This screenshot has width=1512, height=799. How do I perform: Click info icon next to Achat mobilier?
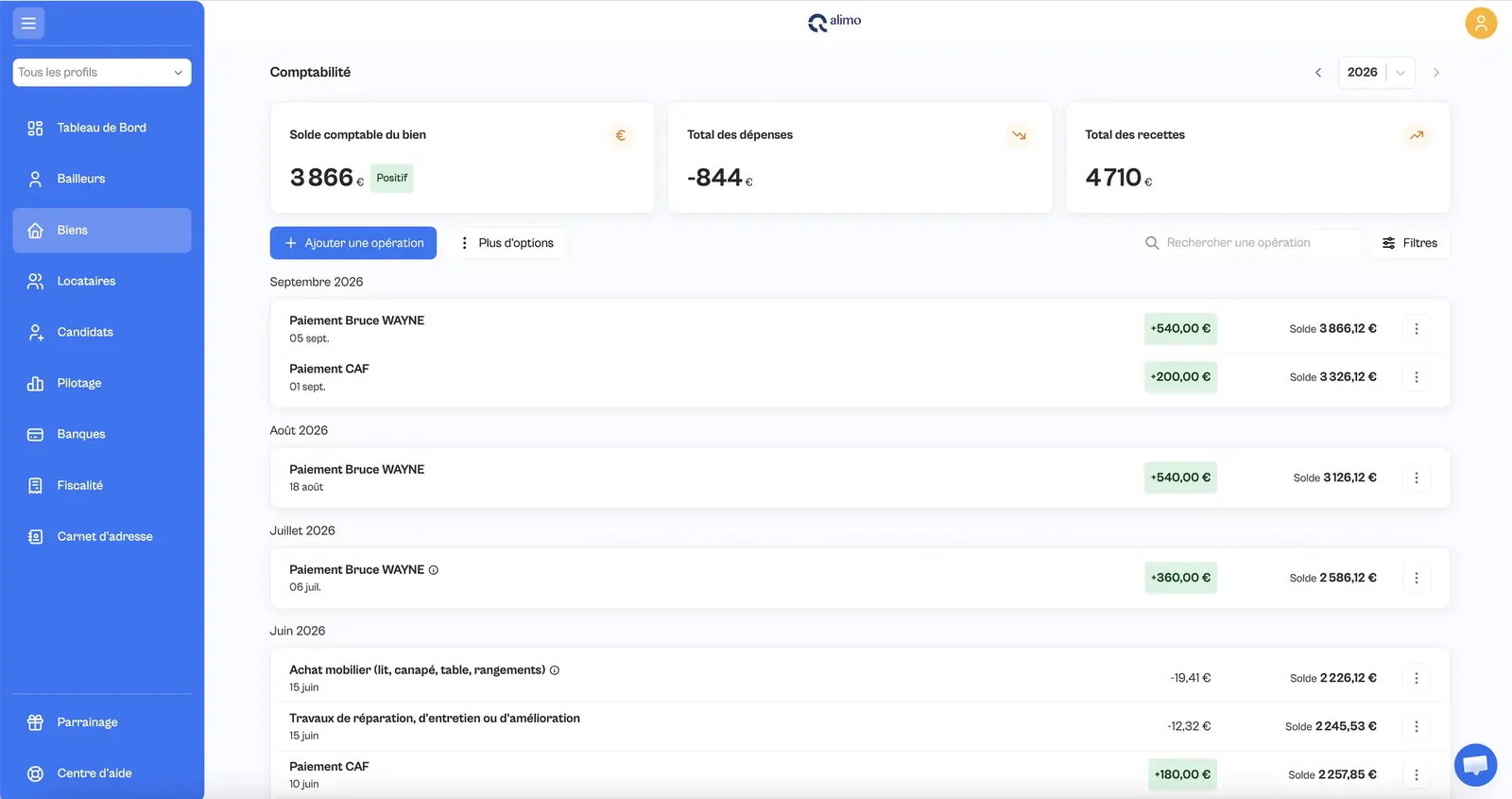point(555,670)
